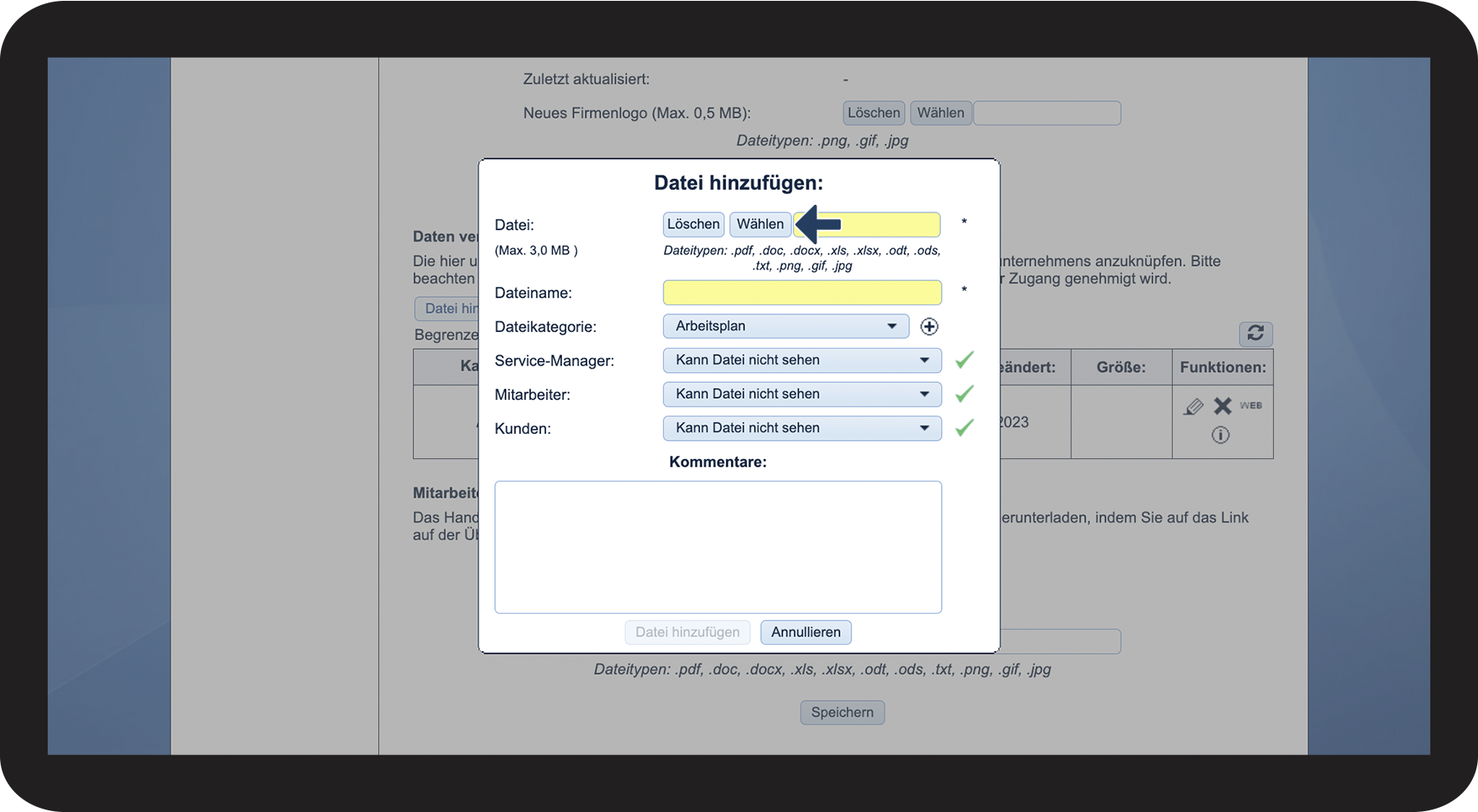
Task: Click the refresh icon above the table
Action: point(1255,334)
